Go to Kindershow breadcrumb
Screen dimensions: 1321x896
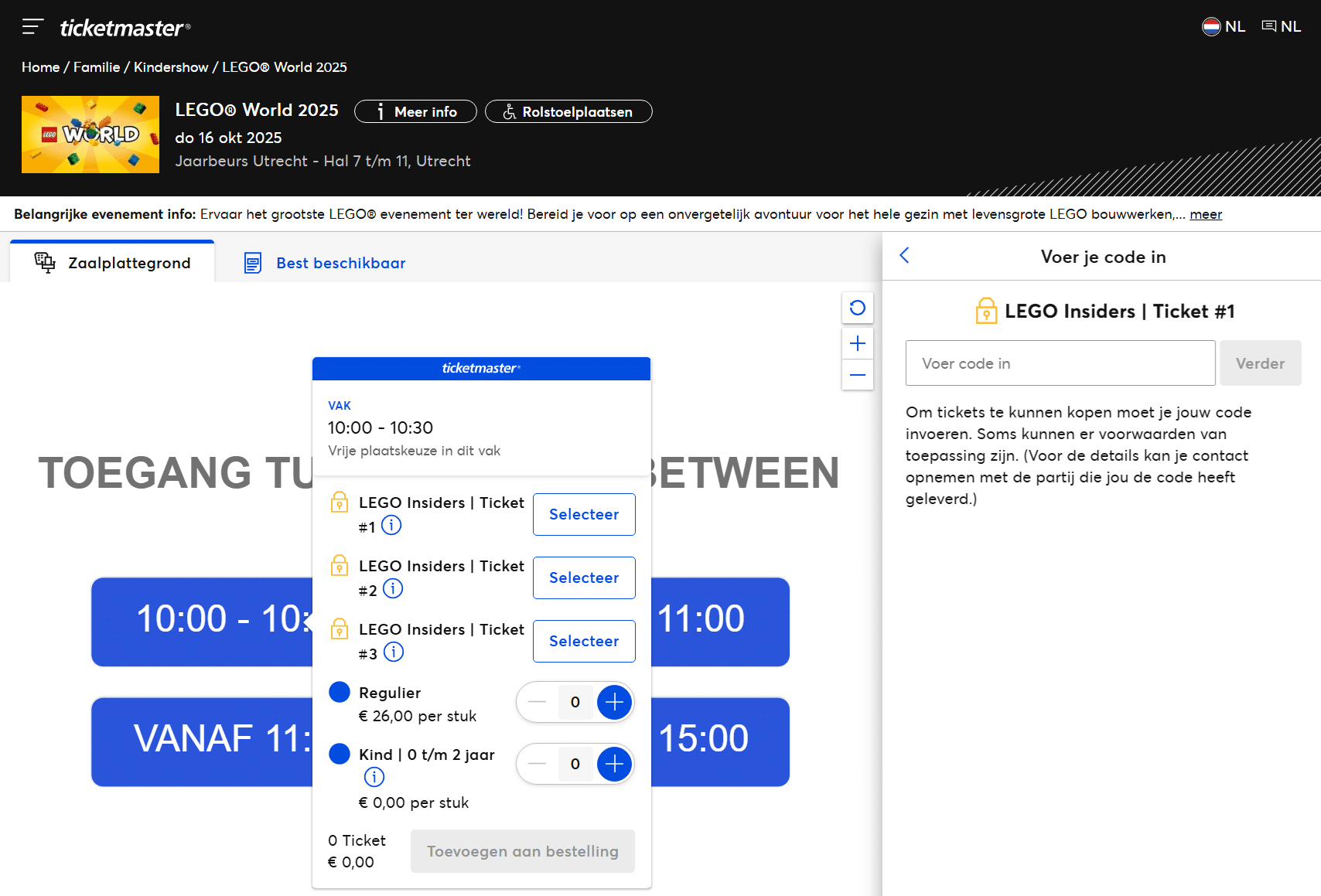[x=171, y=67]
